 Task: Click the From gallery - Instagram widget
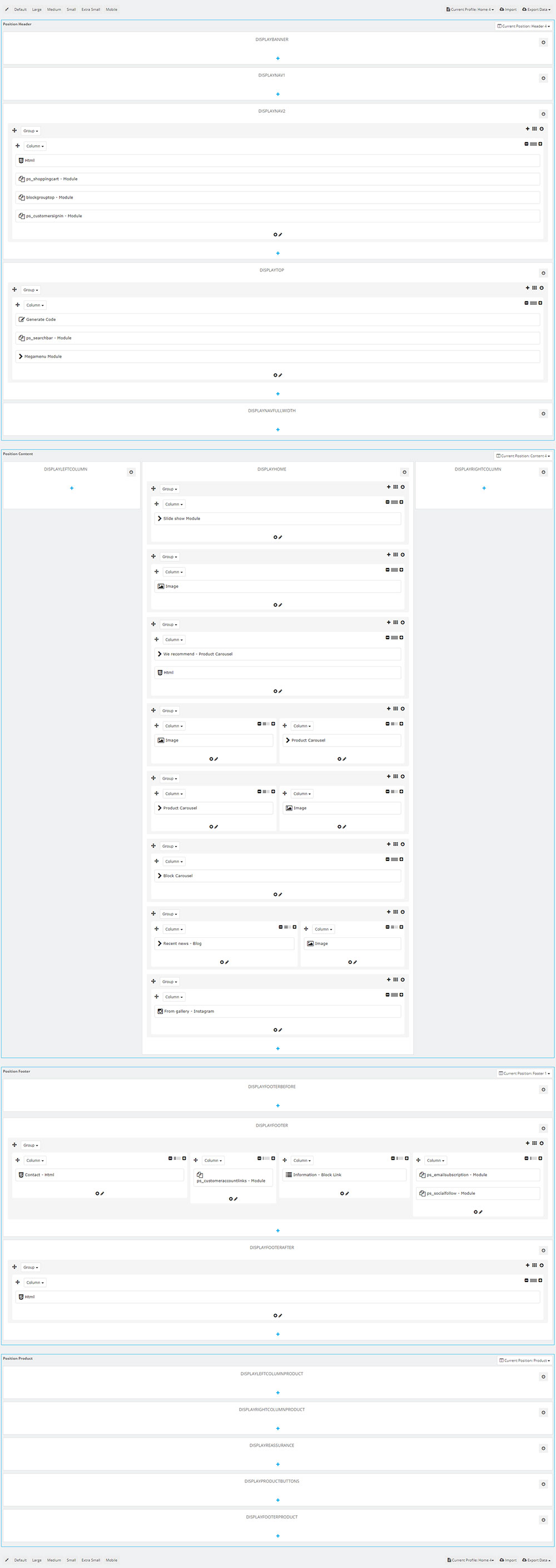(277, 1011)
